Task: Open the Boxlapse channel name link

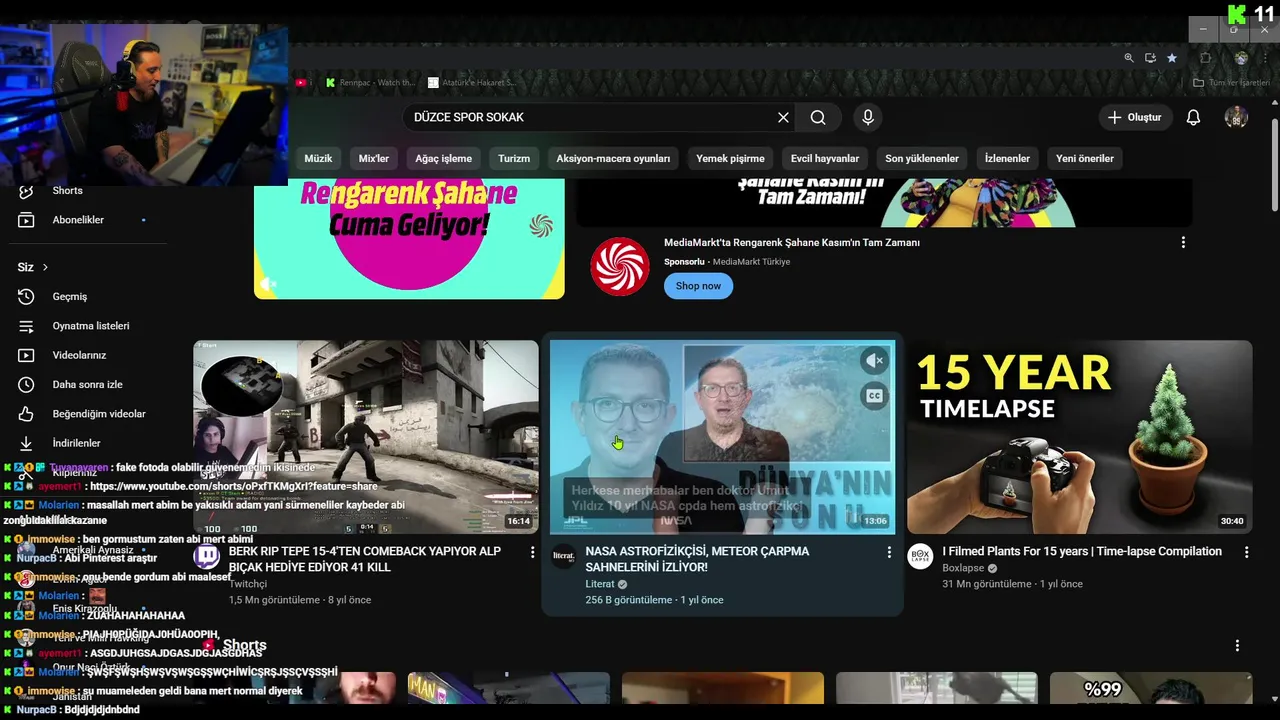Action: tap(964, 568)
